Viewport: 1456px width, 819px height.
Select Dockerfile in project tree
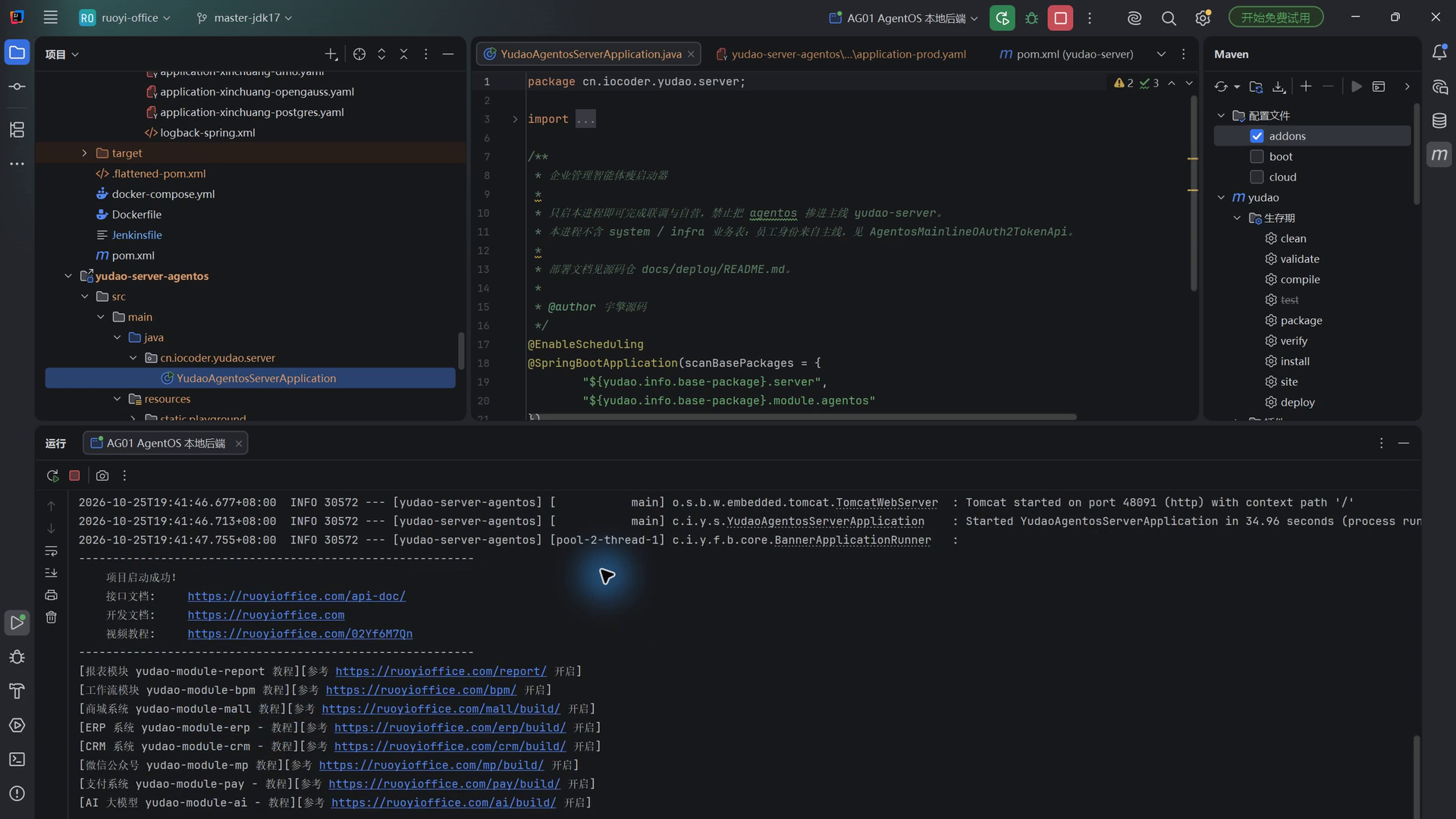pyautogui.click(x=136, y=215)
